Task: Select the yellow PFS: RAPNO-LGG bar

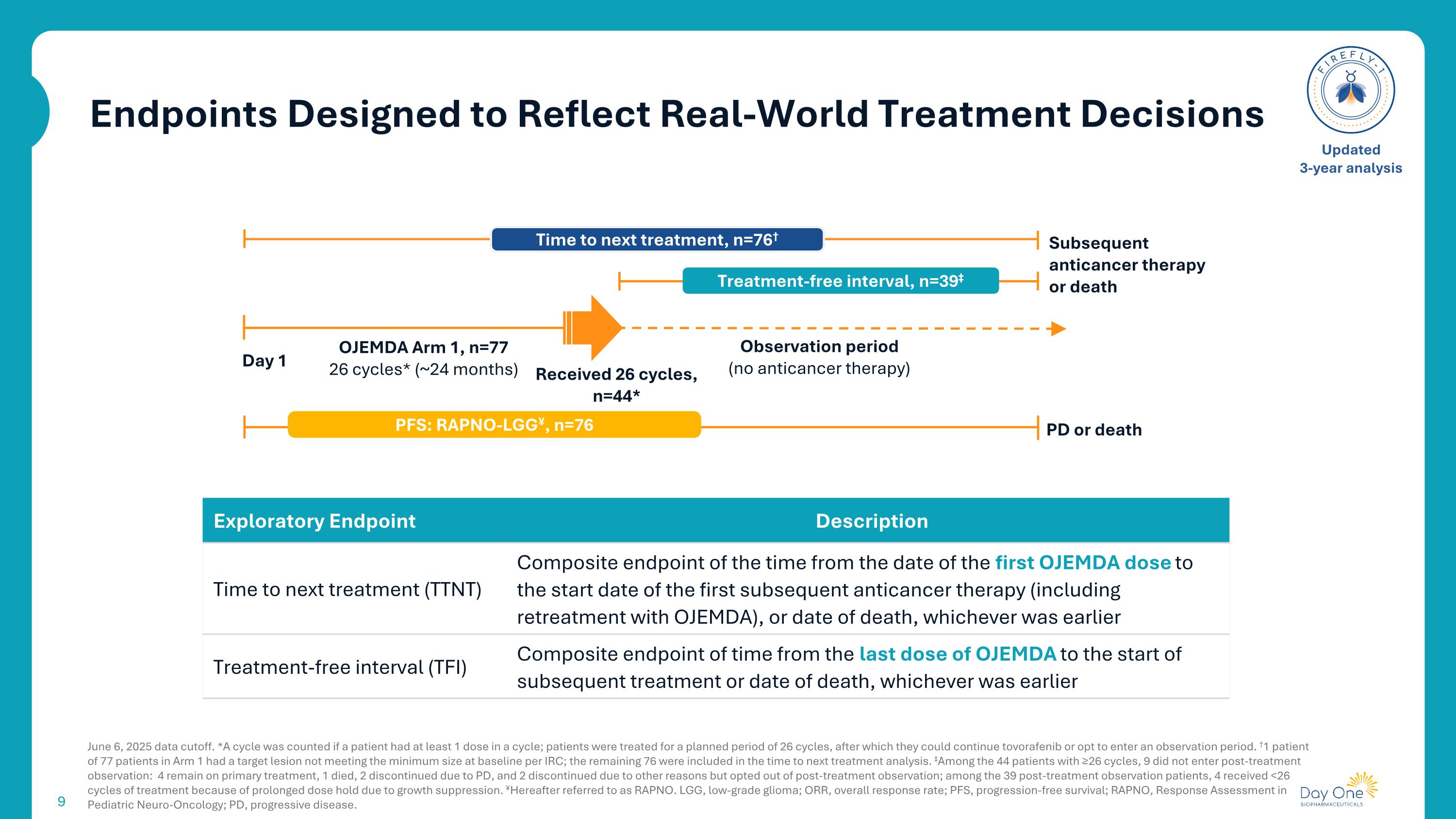Action: (x=494, y=424)
